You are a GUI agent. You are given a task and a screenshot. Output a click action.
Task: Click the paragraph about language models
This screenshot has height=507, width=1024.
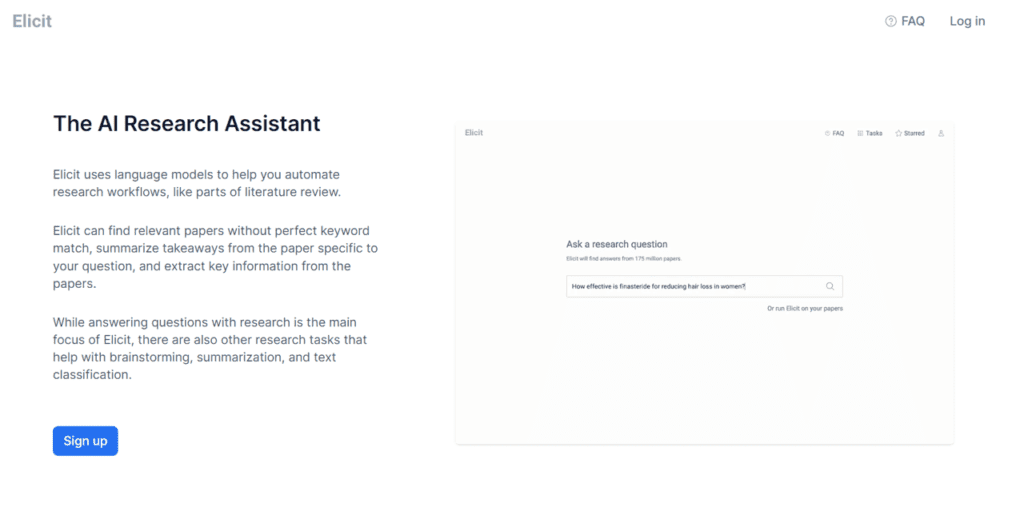pyautogui.click(x=197, y=184)
